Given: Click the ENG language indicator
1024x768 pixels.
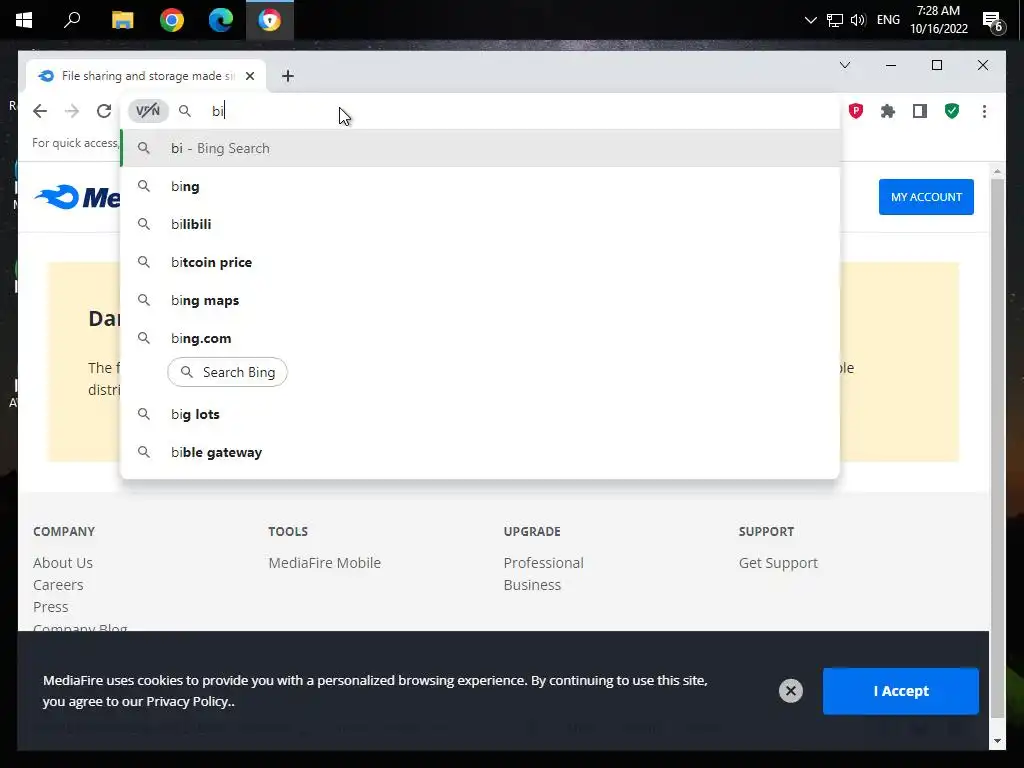Looking at the screenshot, I should coord(888,20).
